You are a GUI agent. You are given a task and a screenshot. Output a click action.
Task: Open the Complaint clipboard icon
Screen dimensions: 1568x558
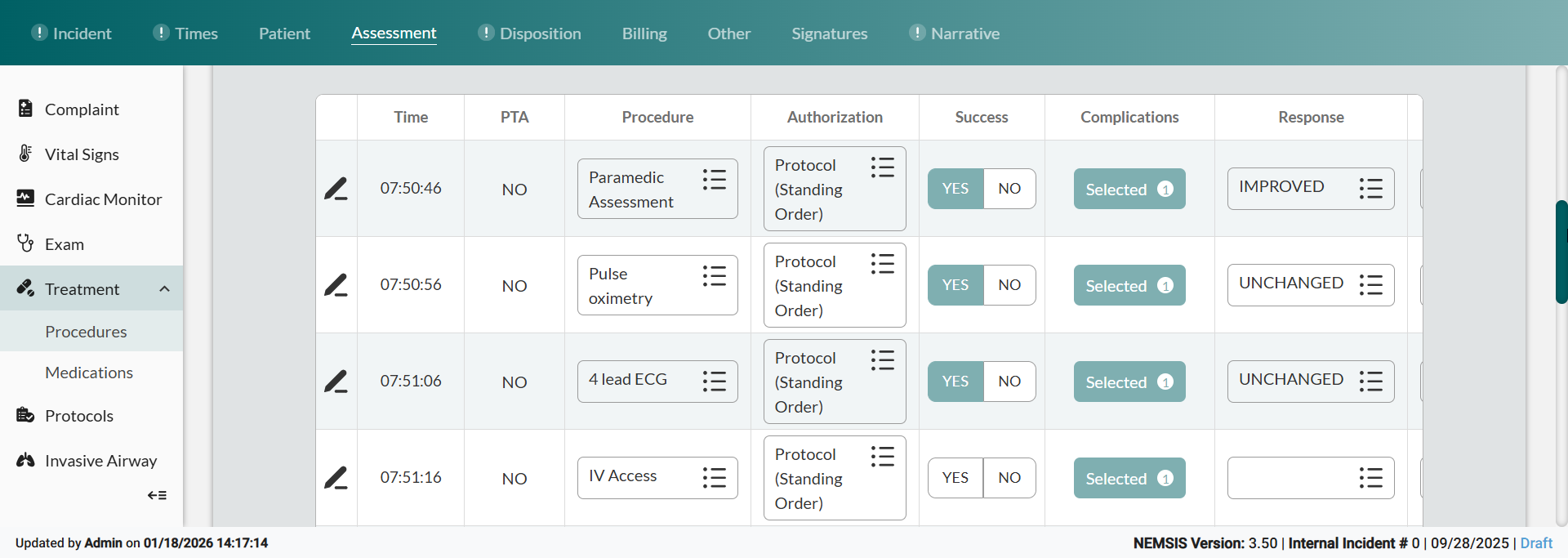25,109
